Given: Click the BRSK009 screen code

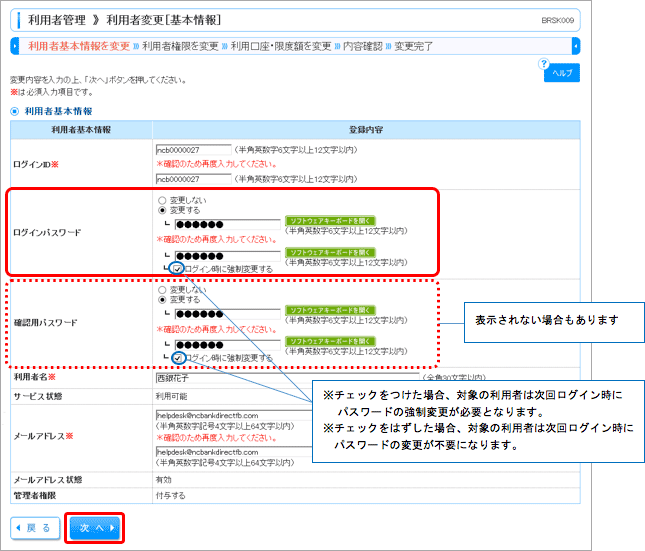Looking at the screenshot, I should (x=557, y=20).
